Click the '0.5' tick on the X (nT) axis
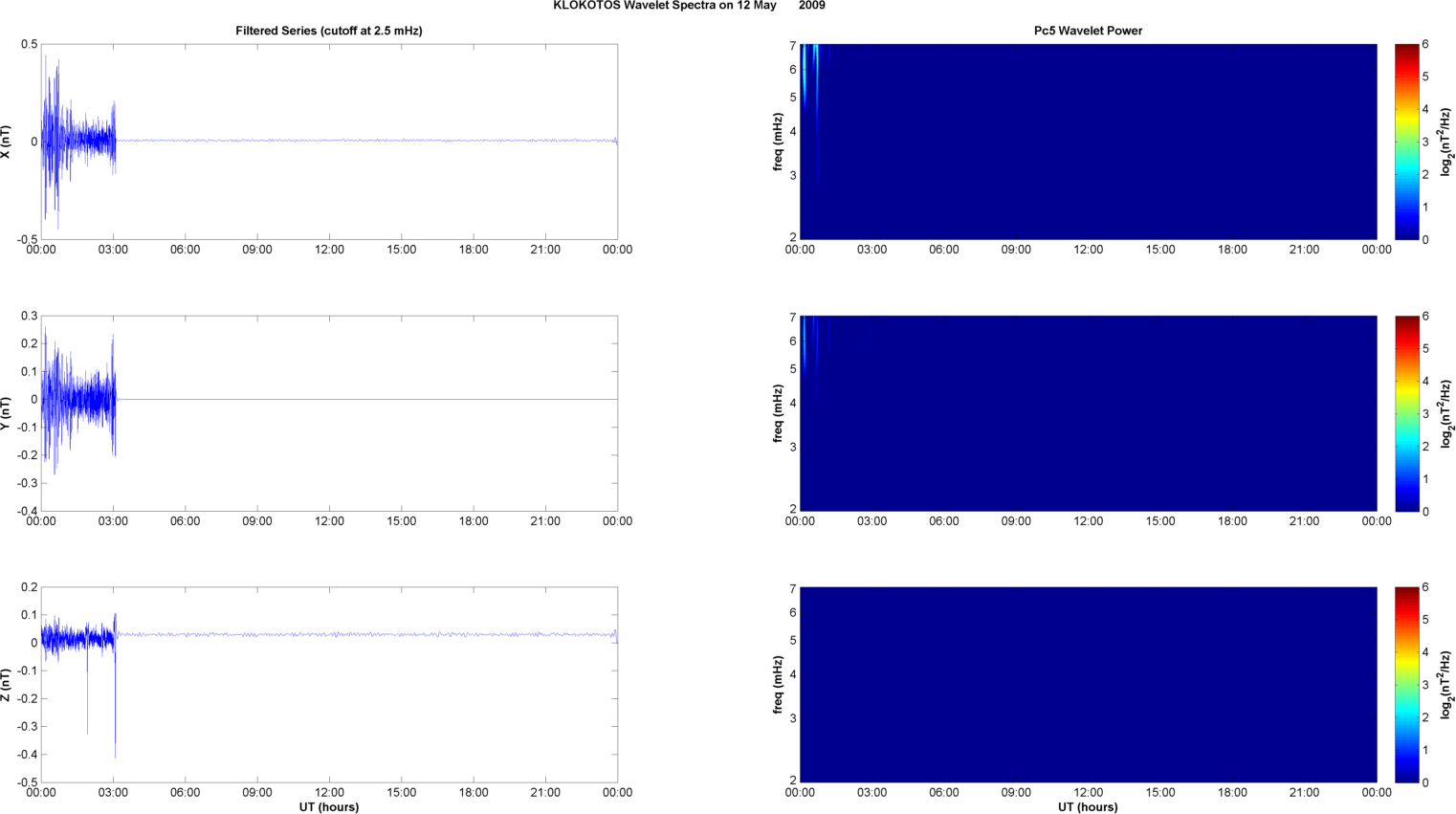 click(x=29, y=45)
